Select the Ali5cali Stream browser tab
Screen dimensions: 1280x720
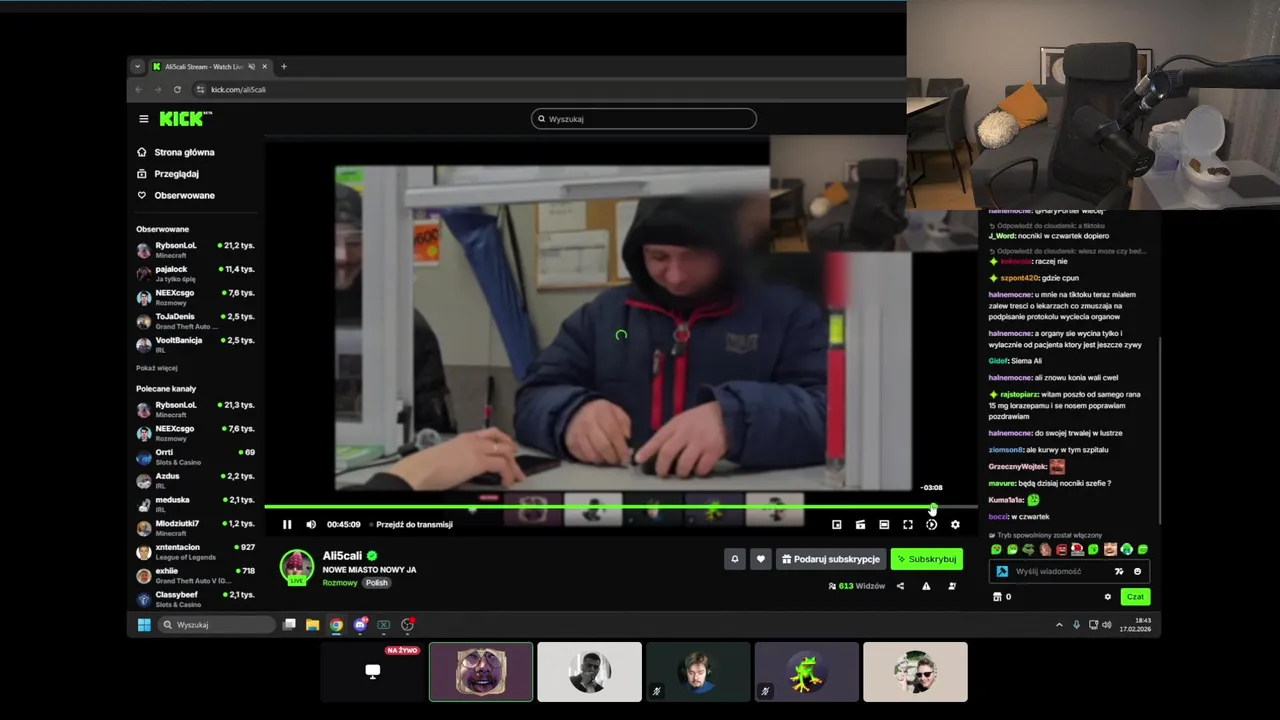point(209,67)
